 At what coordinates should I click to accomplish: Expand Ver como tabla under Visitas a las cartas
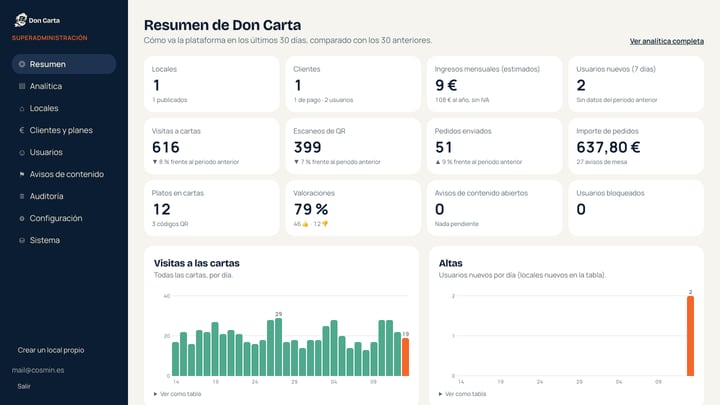(177, 394)
